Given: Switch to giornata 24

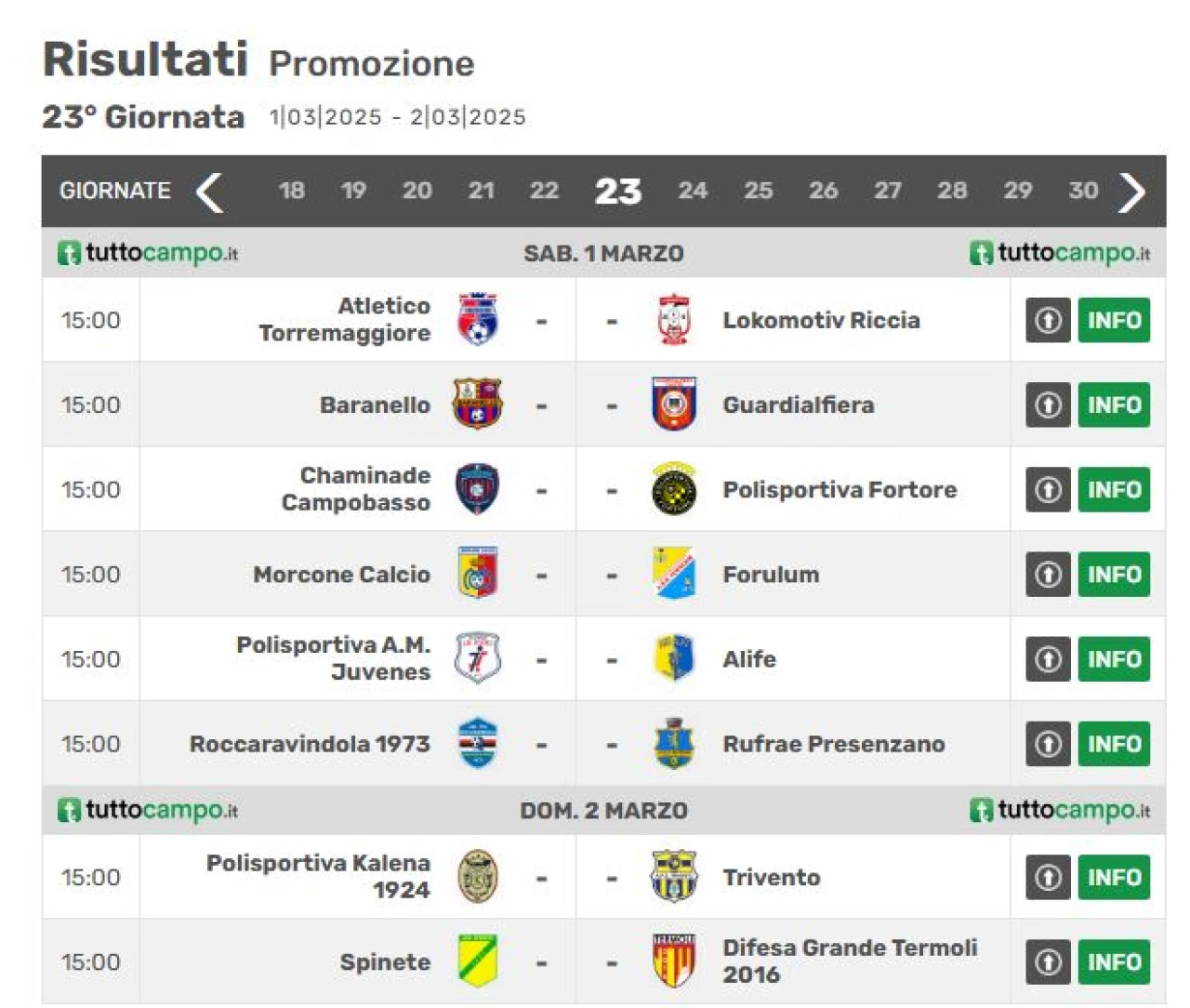Looking at the screenshot, I should point(693,191).
